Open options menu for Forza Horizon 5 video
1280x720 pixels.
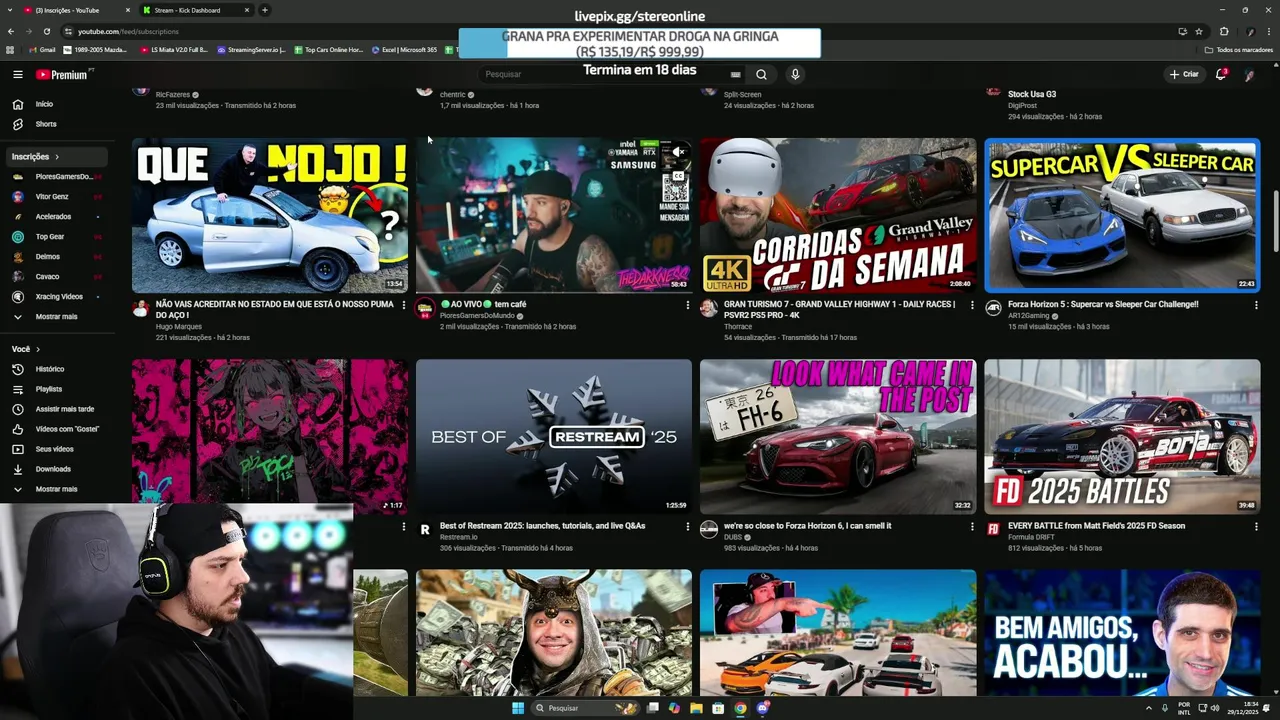point(1256,305)
